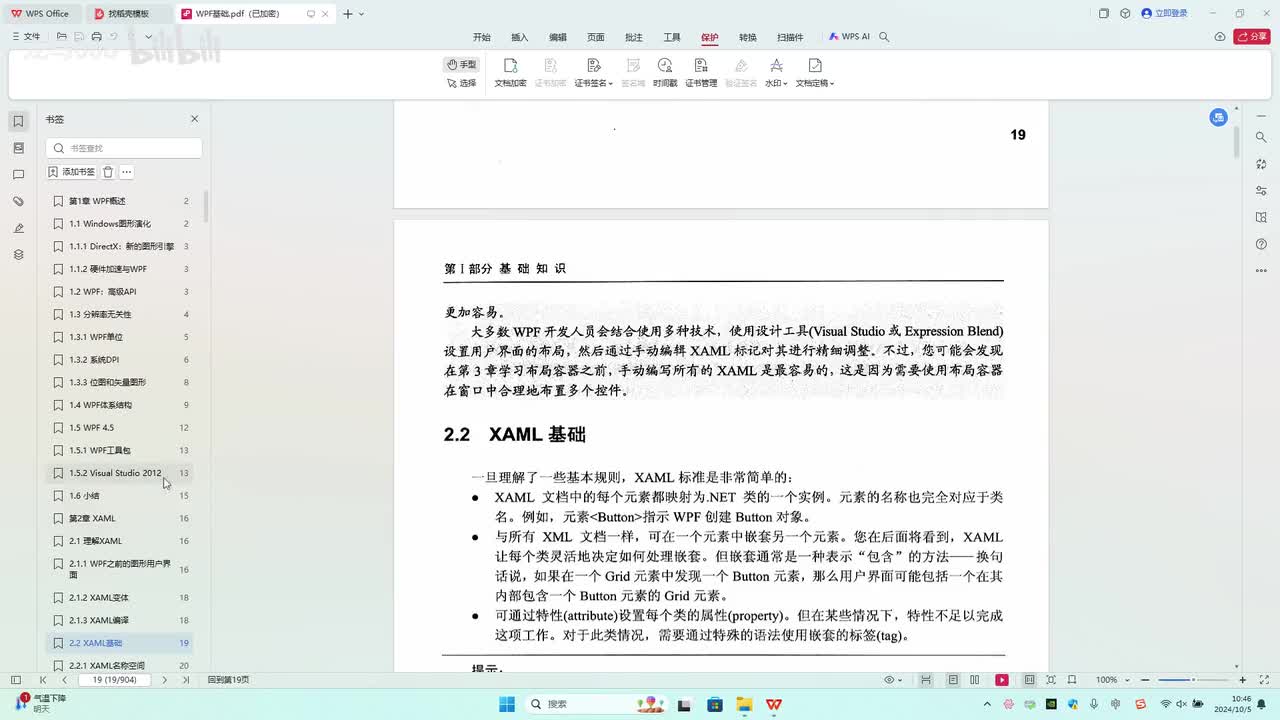Choose the Select (选择) cursor tool
Screen dimensions: 1280x720
(462, 83)
